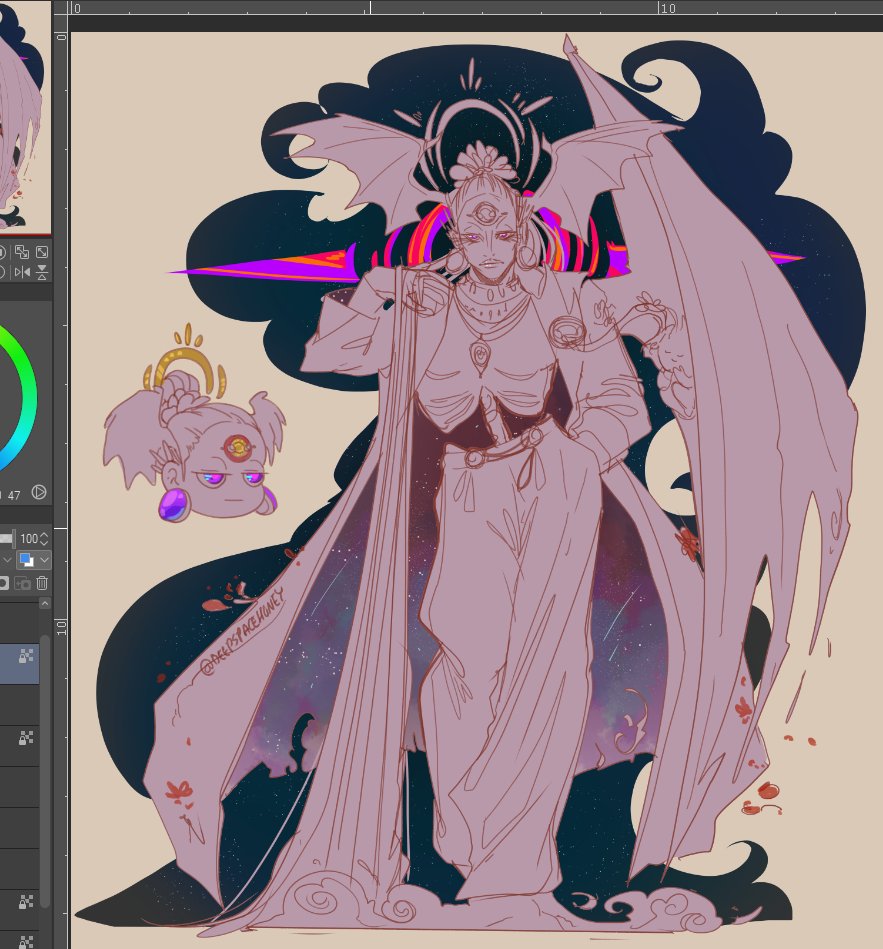Open the layer color dropdown with the blue and white squares
This screenshot has height=949, width=883.
(x=34, y=560)
